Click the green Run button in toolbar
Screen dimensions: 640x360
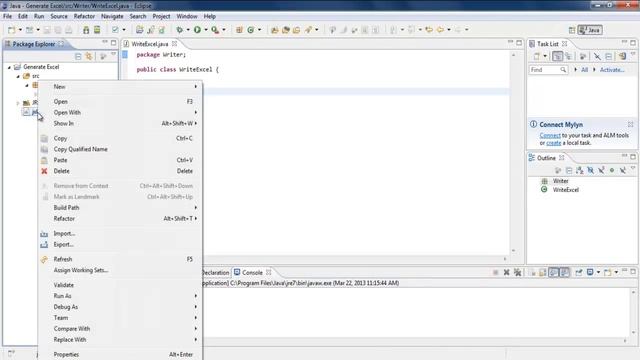(198, 30)
